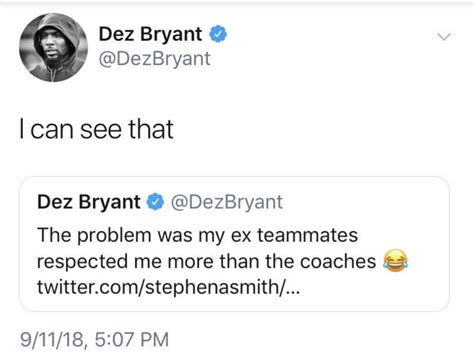474x363 pixels.
Task: Open the quoted tweet card
Action: [234, 244]
